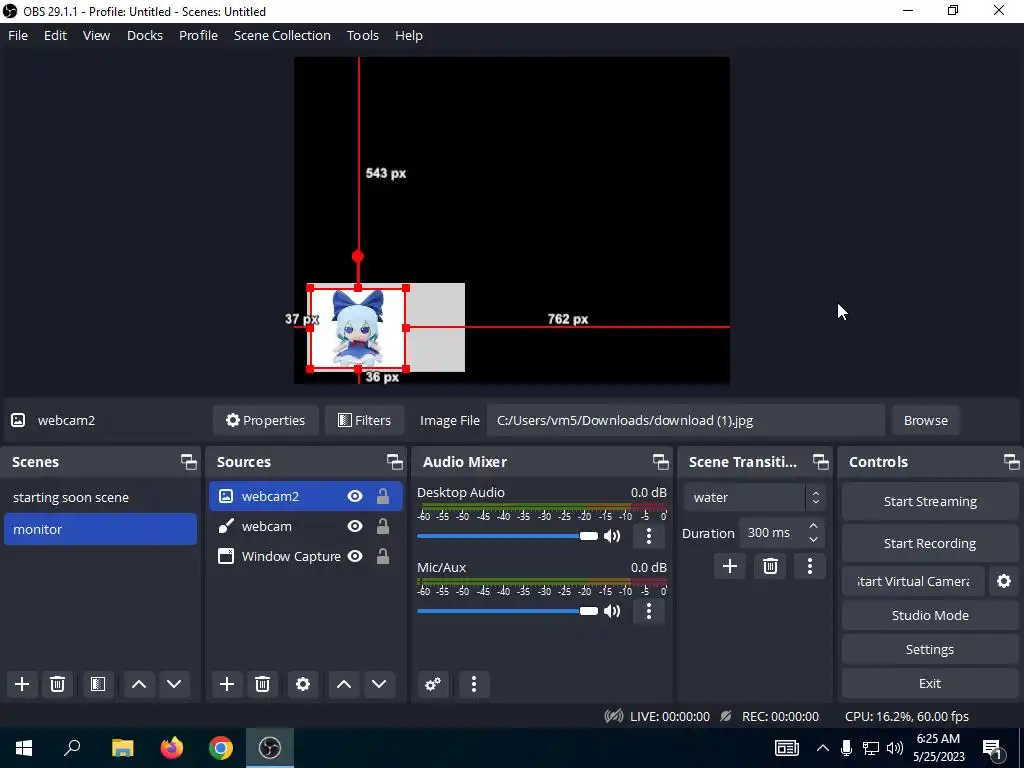The height and width of the screenshot is (768, 1024).
Task: Open Desktop Audio three-dot menu
Action: 648,536
